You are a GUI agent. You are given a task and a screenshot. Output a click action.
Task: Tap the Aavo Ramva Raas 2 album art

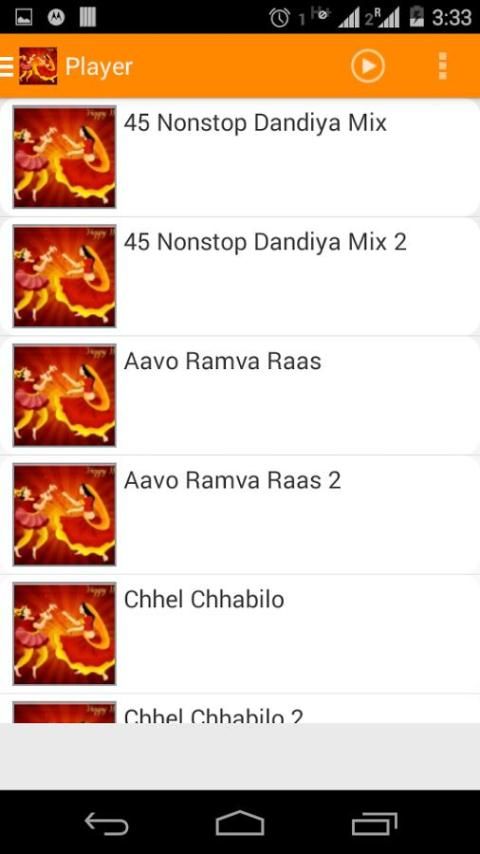(x=64, y=515)
